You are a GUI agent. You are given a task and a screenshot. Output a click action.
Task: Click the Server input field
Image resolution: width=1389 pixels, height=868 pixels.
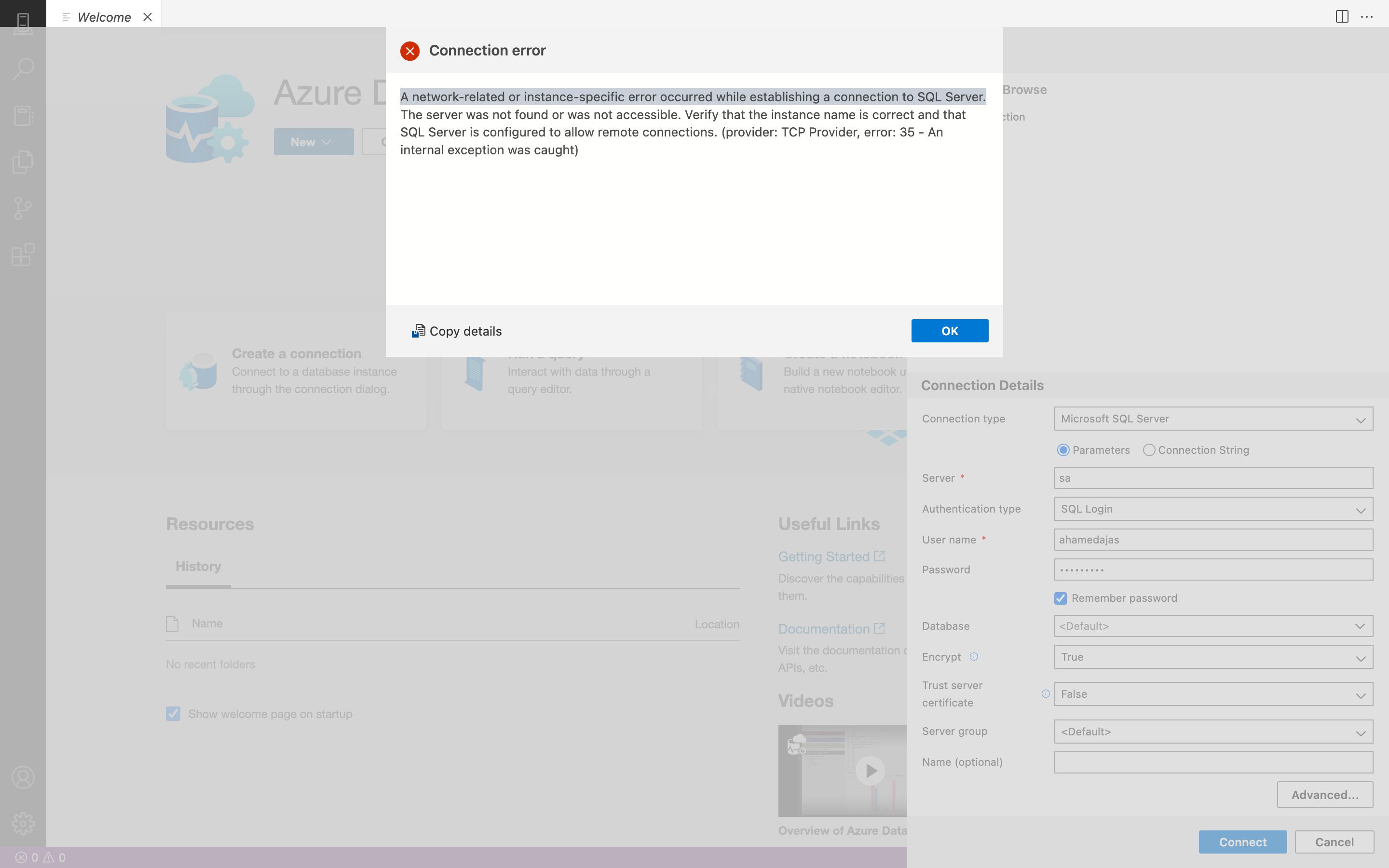[x=1213, y=478]
